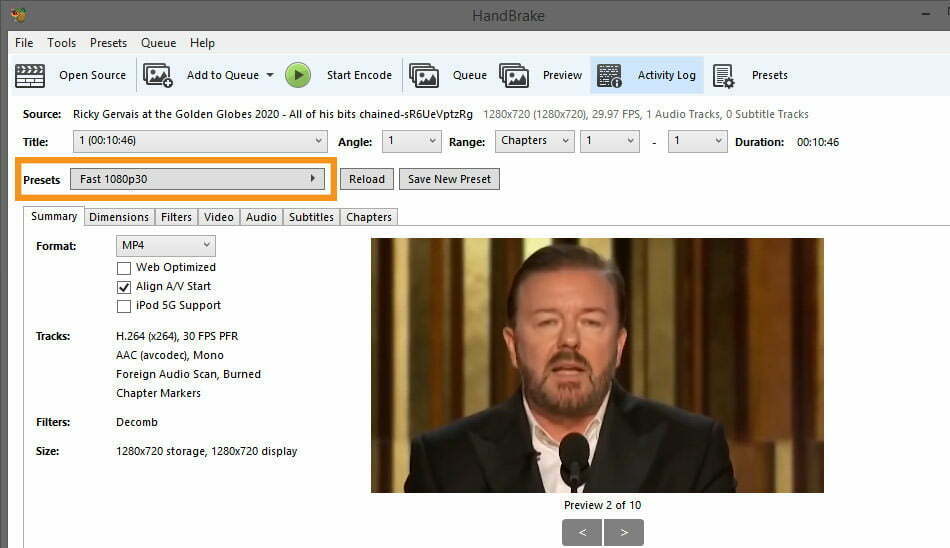
Task: Minimize the HandBrake window
Action: point(926,14)
